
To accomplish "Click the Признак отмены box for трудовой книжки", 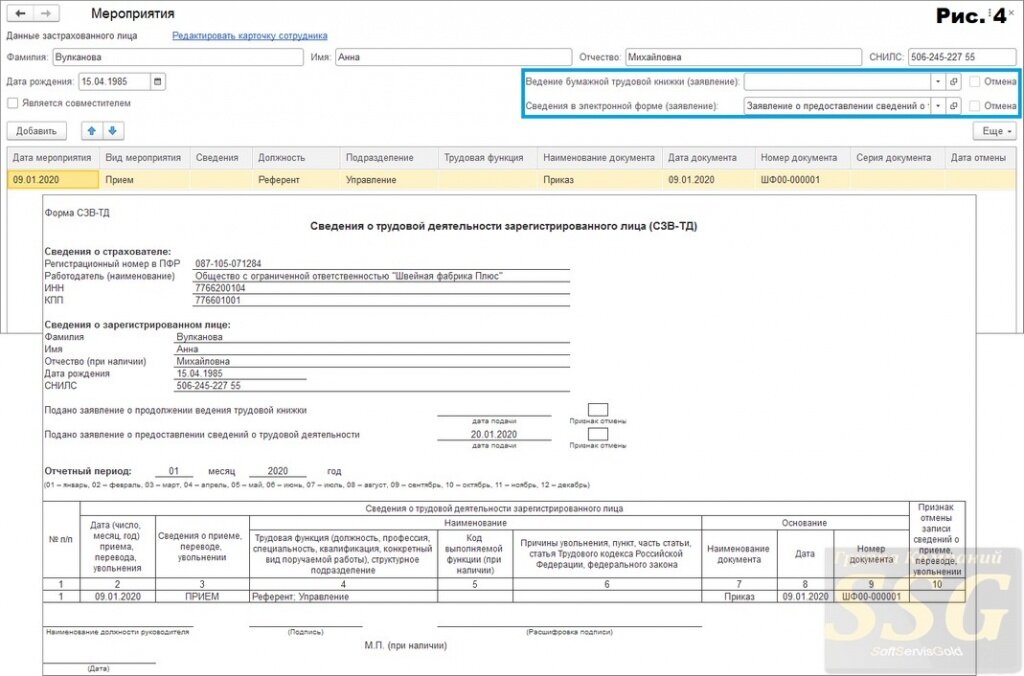I will point(598,410).
